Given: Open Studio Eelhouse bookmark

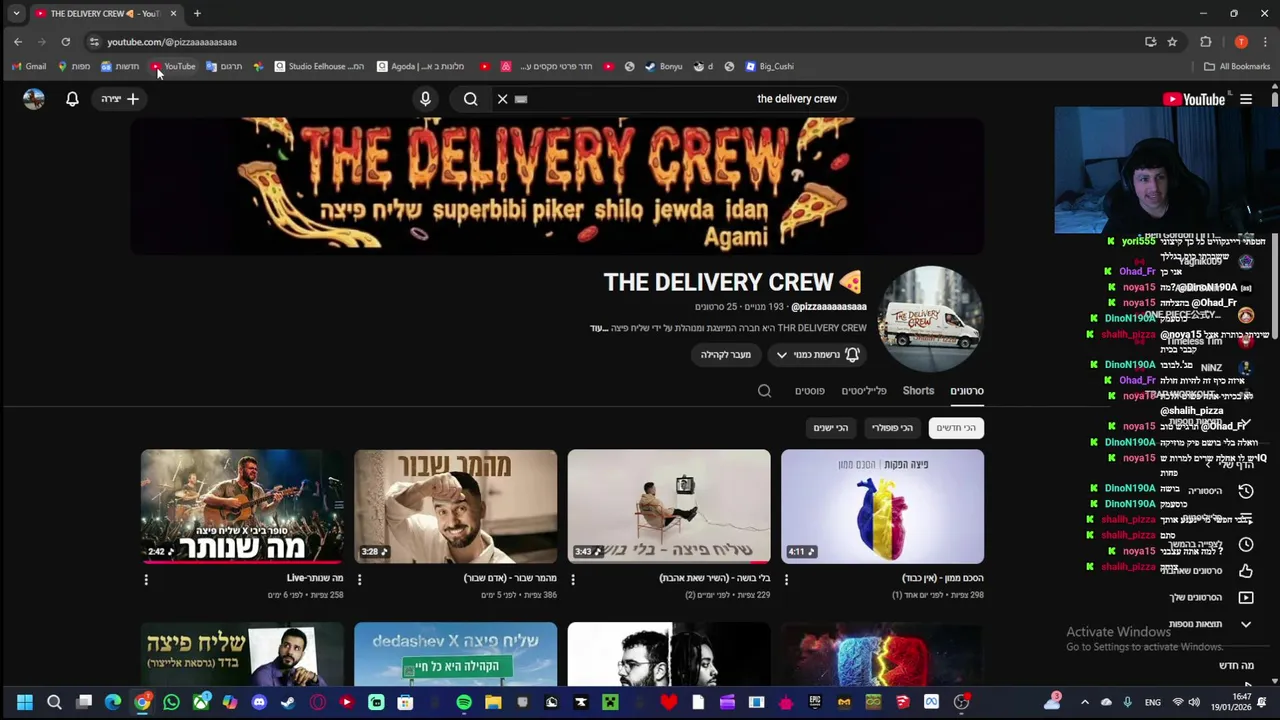Looking at the screenshot, I should 319,66.
